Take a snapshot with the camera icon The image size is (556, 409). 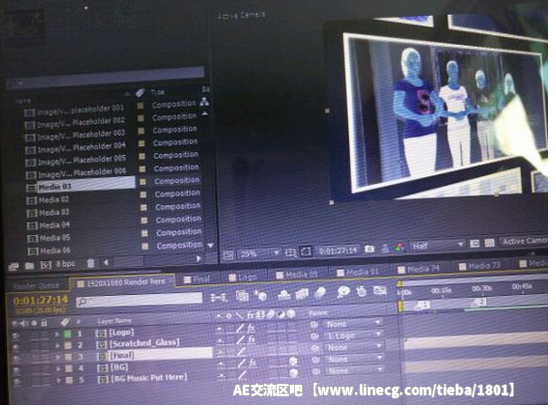point(369,249)
